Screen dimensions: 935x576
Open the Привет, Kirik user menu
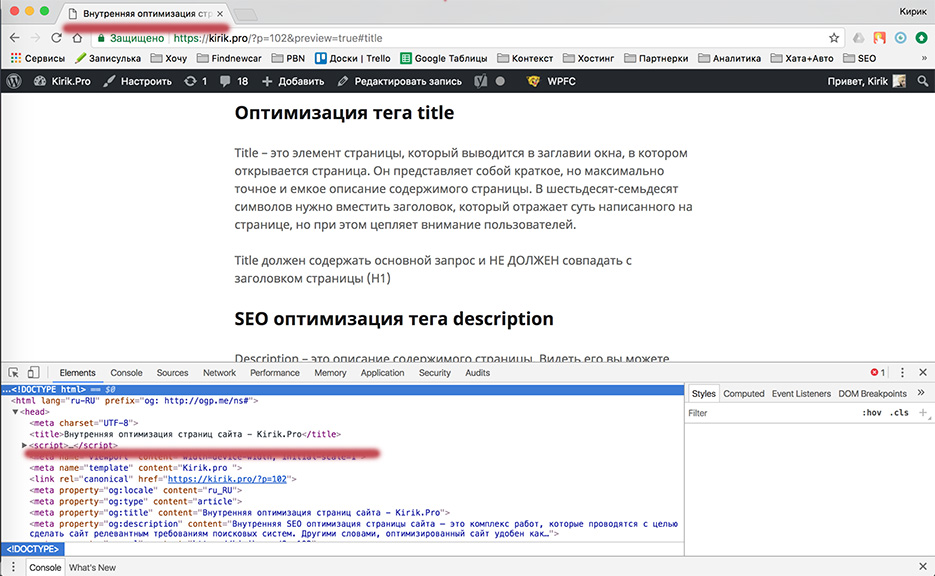[866, 81]
